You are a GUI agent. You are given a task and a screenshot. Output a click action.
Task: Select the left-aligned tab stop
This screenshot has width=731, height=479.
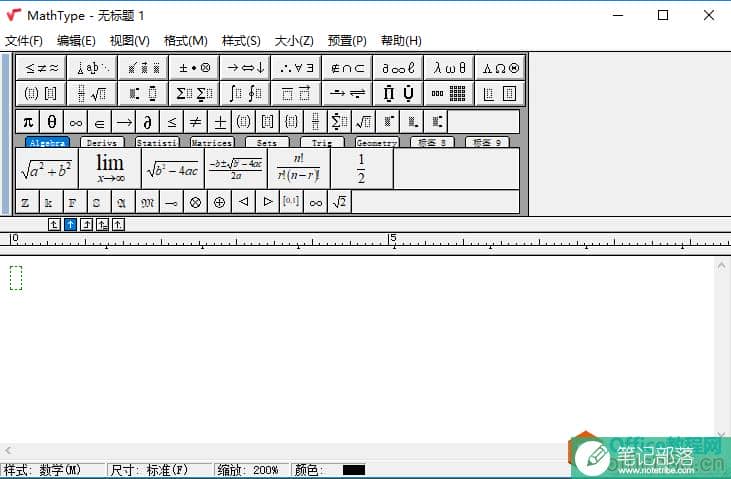click(x=54, y=225)
